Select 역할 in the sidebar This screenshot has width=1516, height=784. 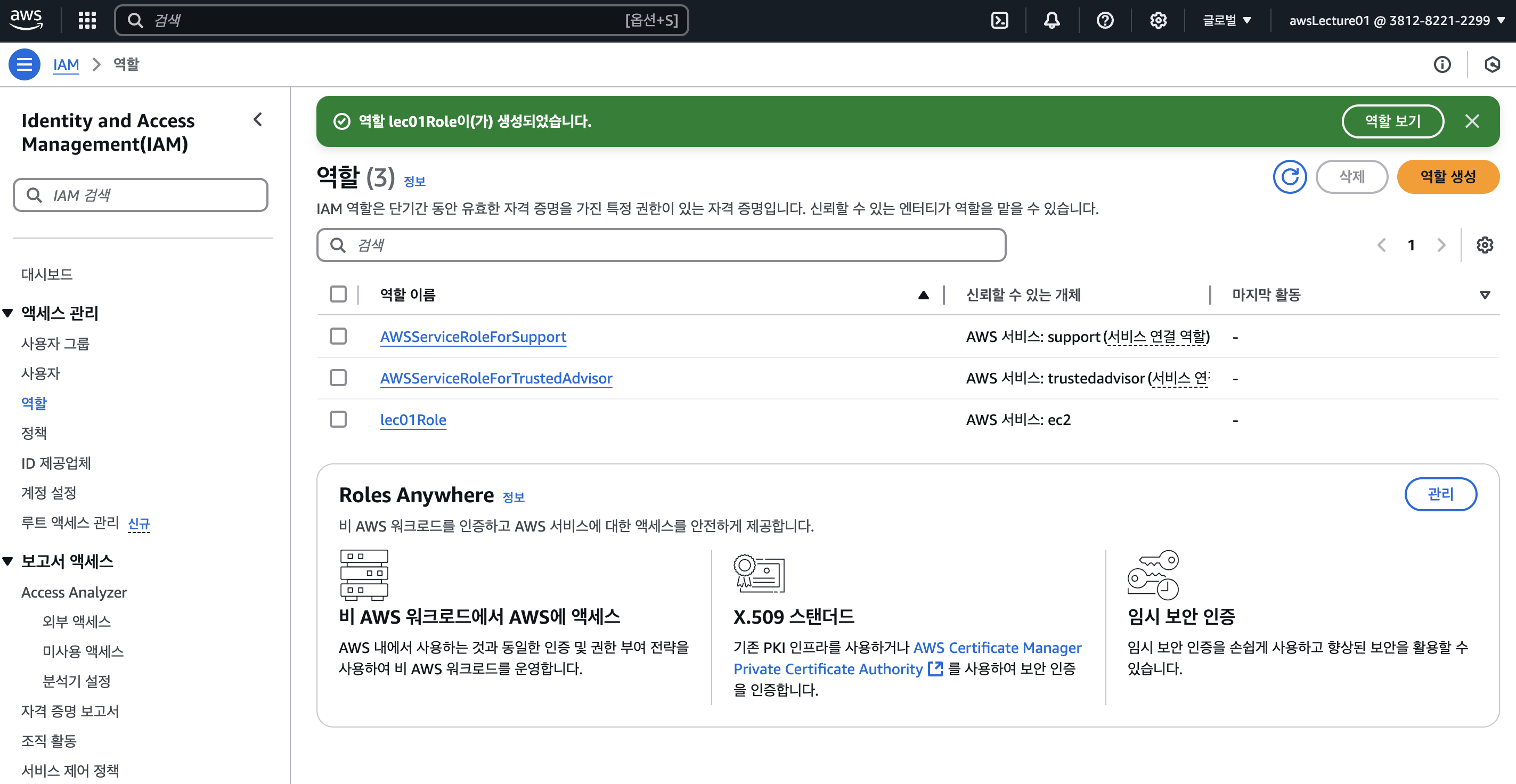pyautogui.click(x=34, y=403)
